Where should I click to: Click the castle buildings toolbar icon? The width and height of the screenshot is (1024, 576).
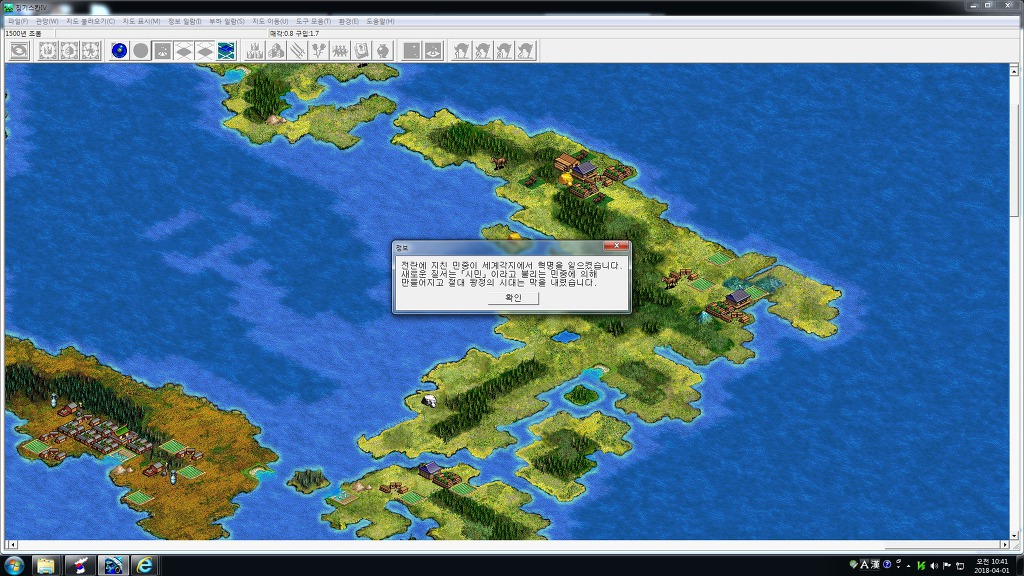(x=254, y=50)
